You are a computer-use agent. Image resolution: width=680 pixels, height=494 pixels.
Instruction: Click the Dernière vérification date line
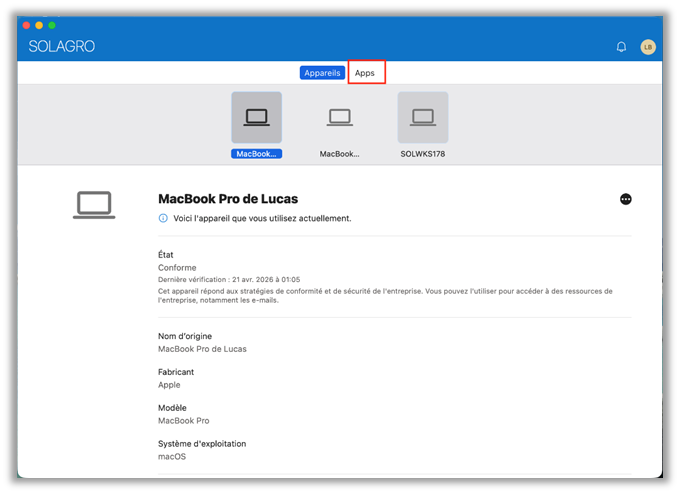pos(229,279)
